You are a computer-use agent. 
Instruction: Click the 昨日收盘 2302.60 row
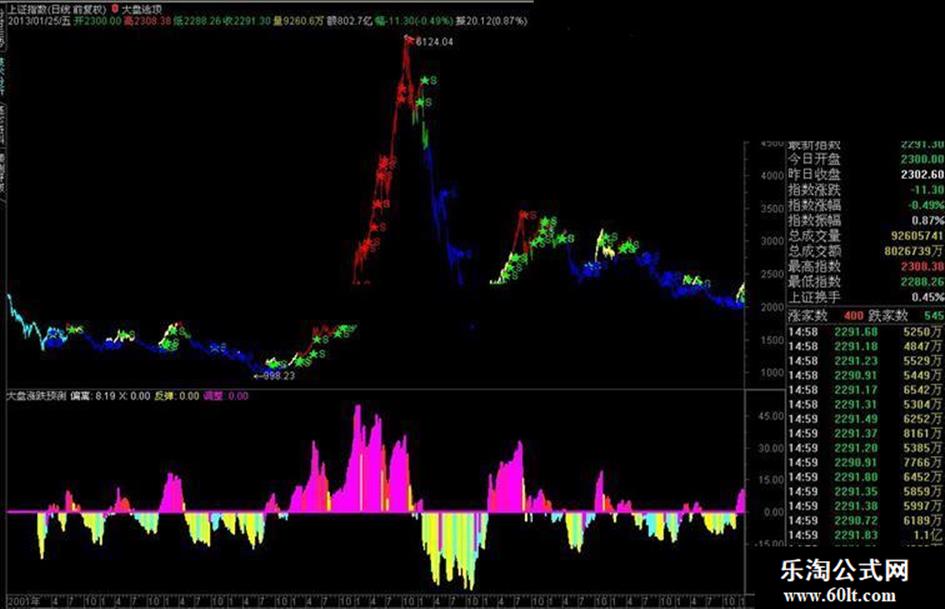[x=865, y=174]
